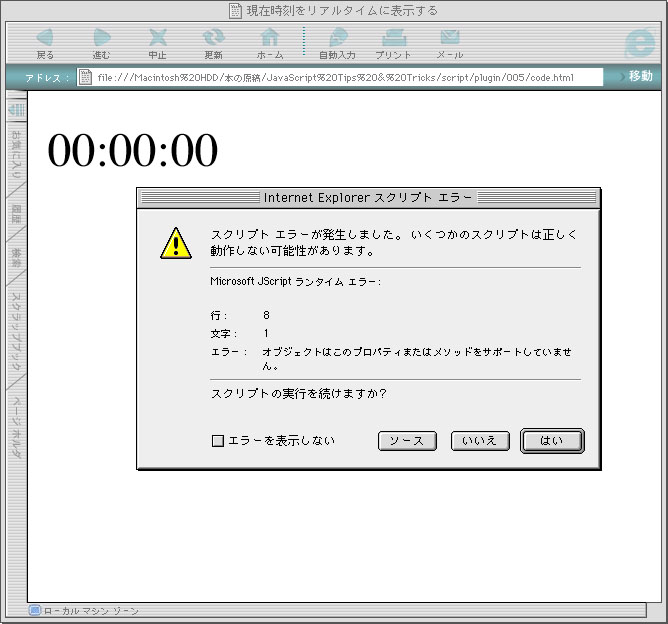This screenshot has width=668, height=624.
Task: Click the ローカル マシン ゾーン status text
Action: [x=91, y=611]
